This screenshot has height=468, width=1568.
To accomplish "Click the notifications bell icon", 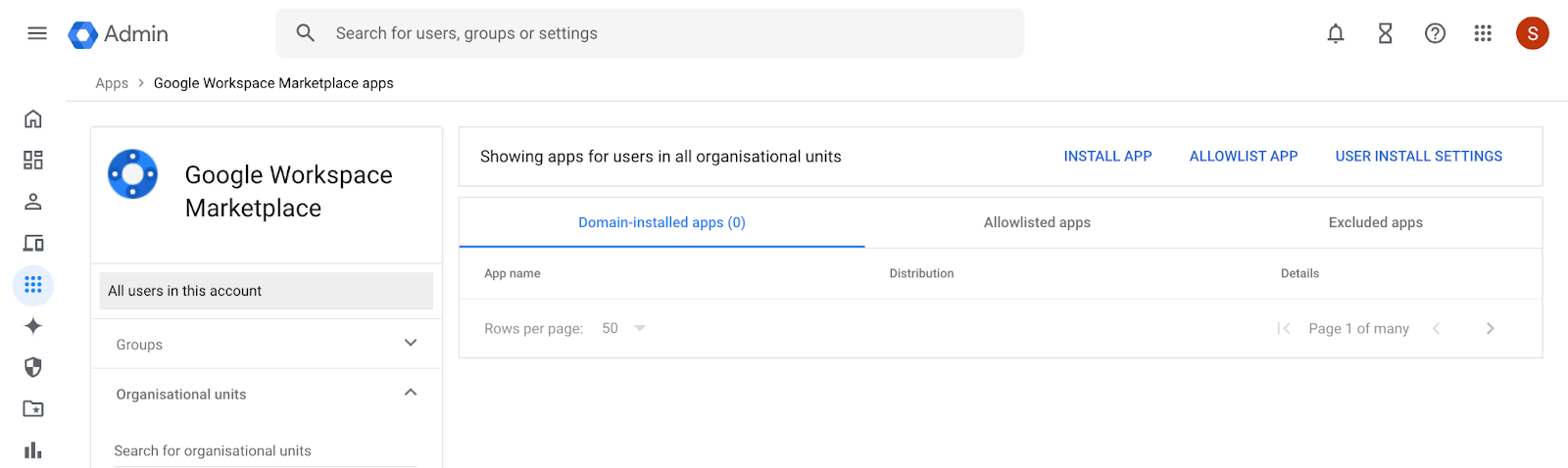I will click(x=1335, y=33).
